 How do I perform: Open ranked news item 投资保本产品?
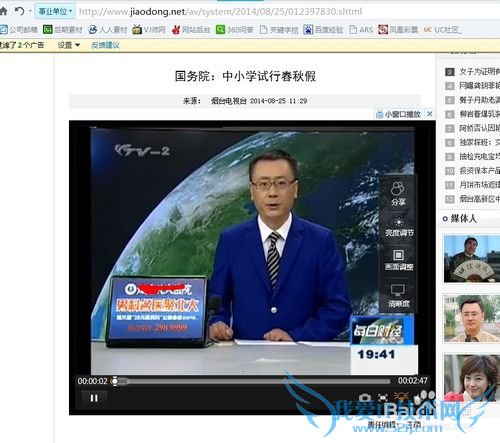[x=473, y=171]
